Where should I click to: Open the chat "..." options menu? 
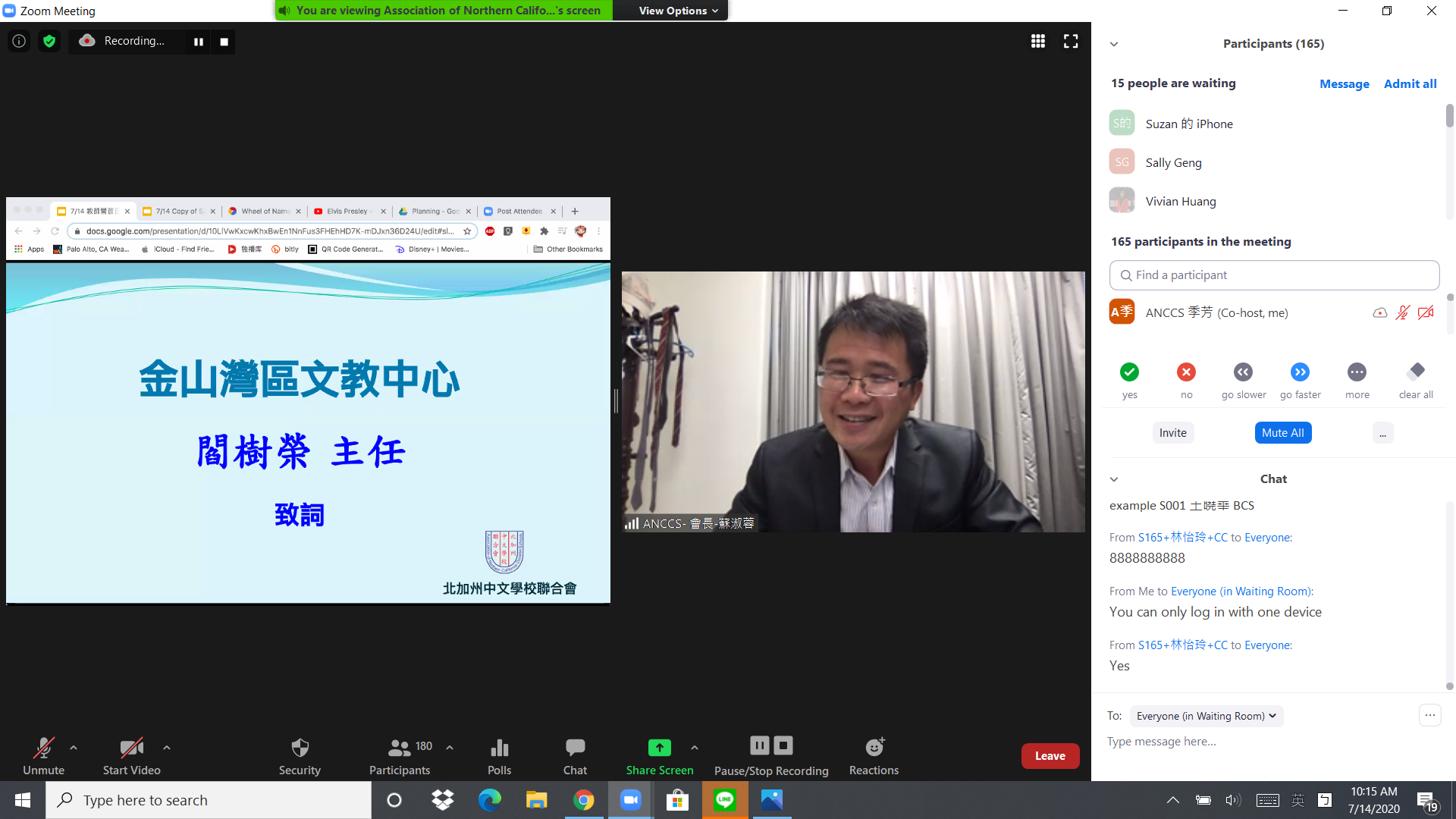pos(1430,715)
